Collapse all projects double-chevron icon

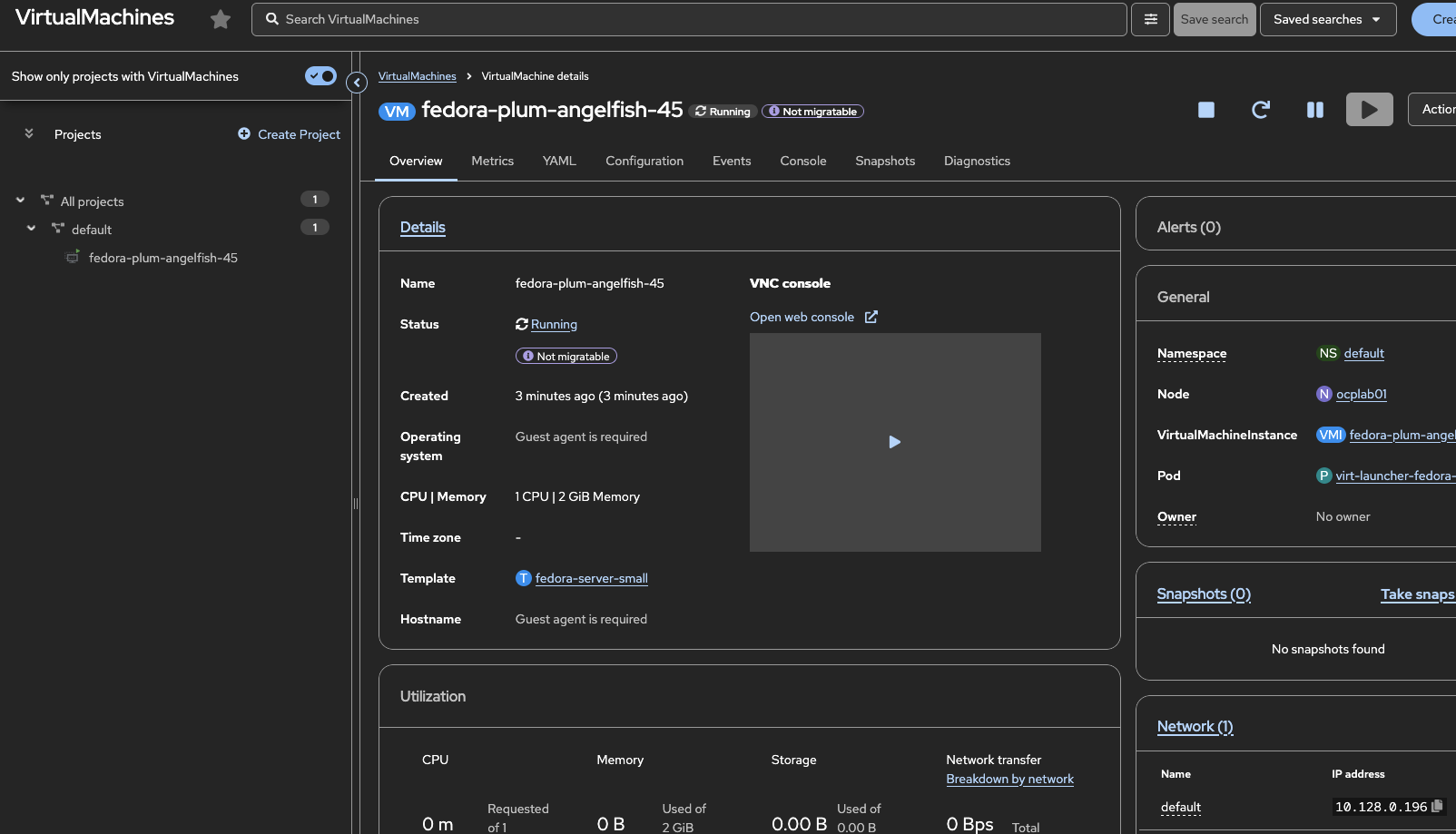coord(29,133)
